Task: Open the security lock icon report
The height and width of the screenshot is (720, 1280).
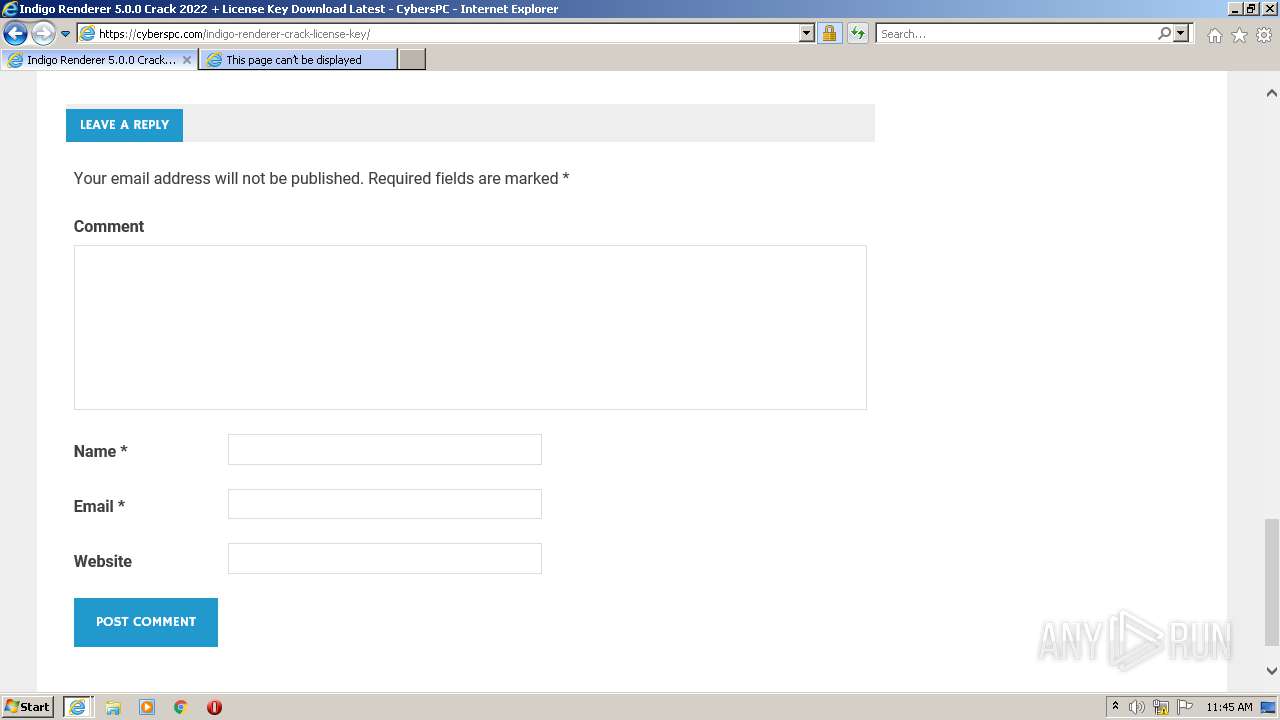Action: click(x=829, y=34)
